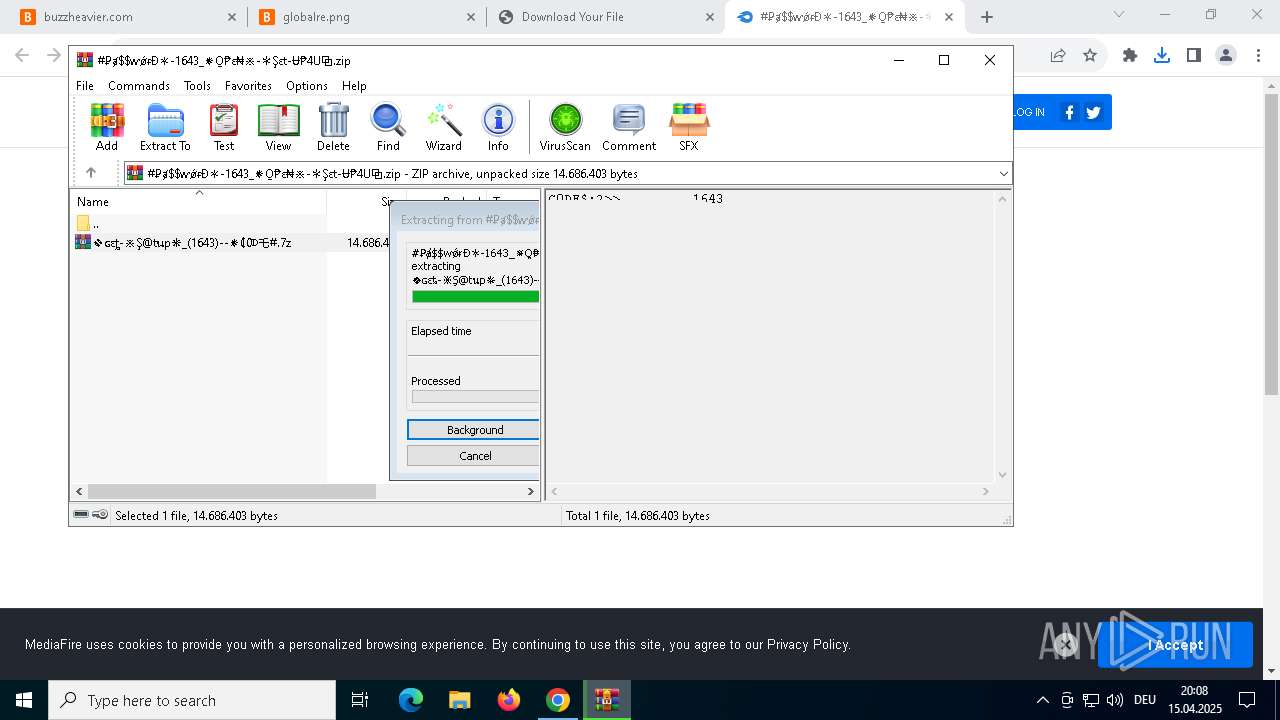Click the View file icon
Image resolution: width=1280 pixels, height=720 pixels.
click(278, 127)
